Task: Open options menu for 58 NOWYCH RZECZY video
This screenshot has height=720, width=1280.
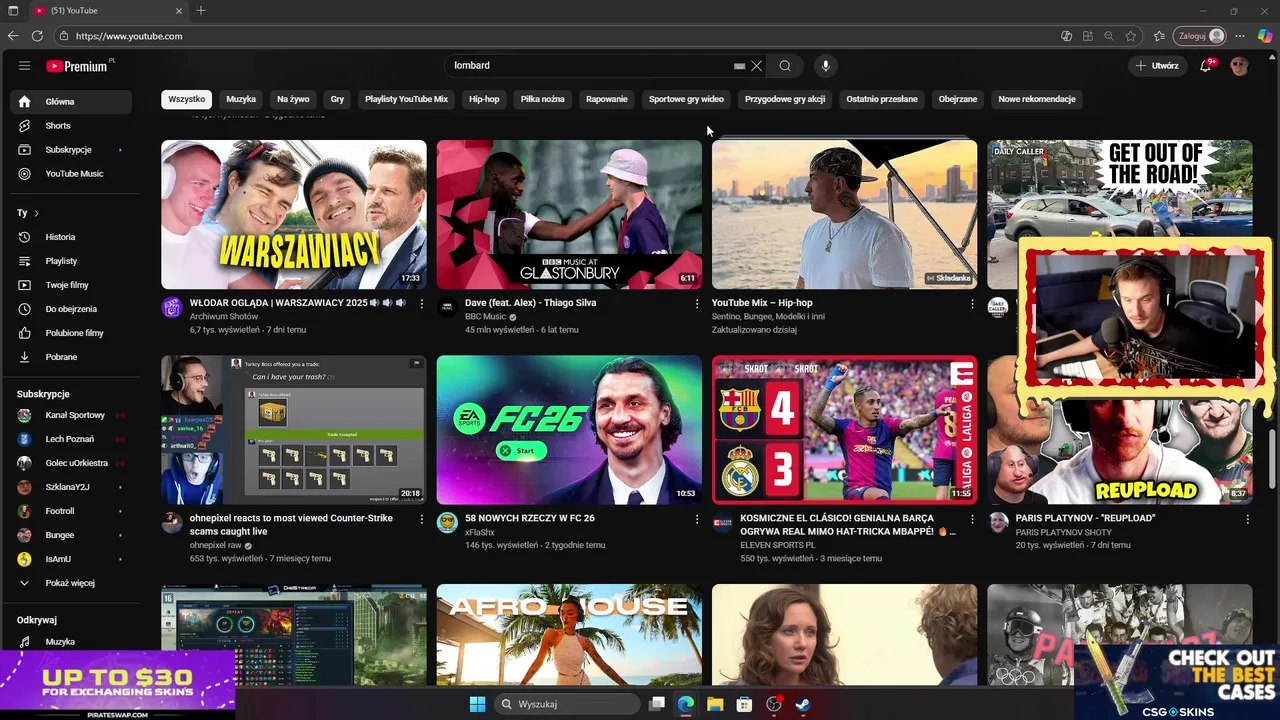Action: click(697, 519)
